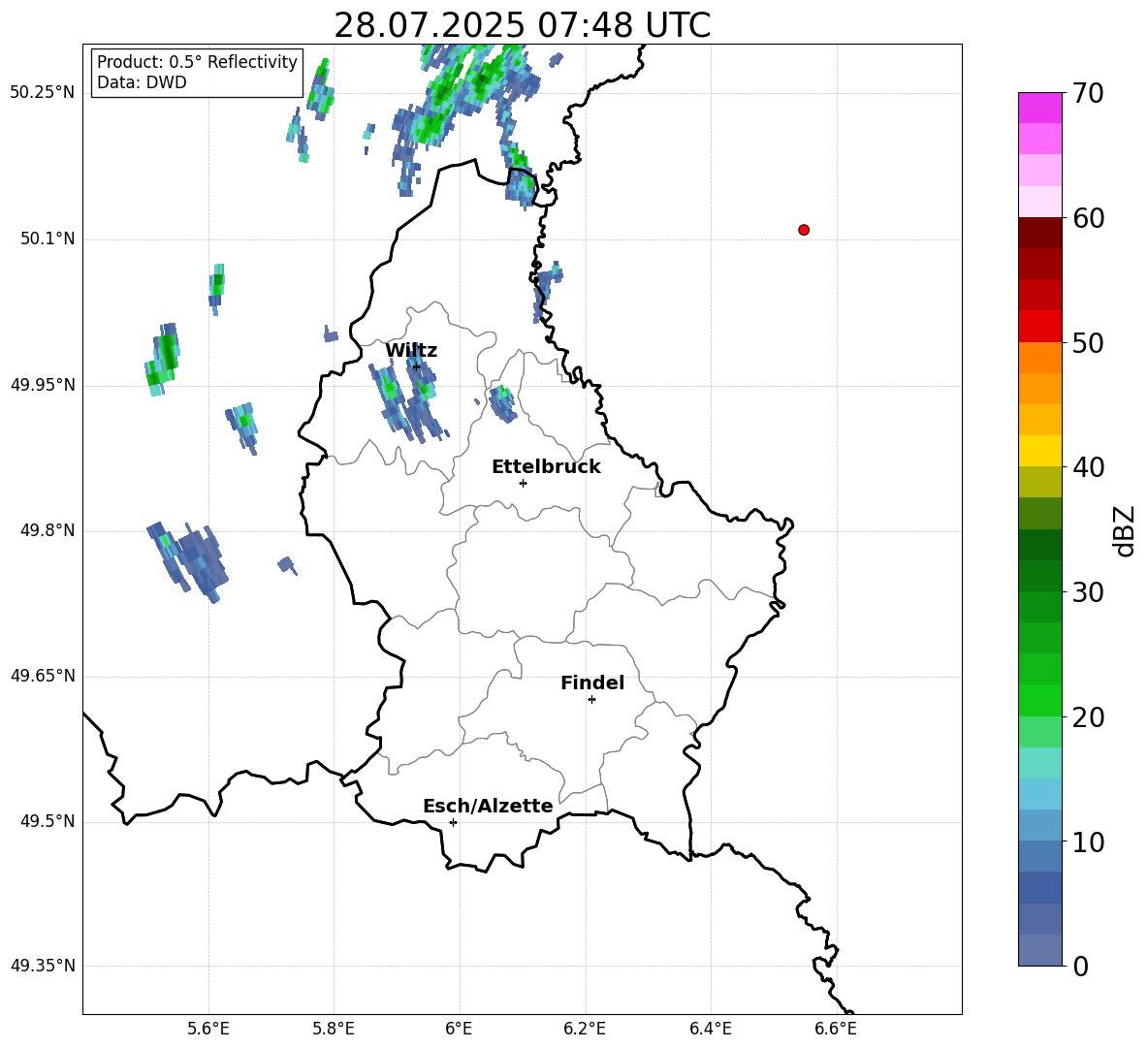The height and width of the screenshot is (1048, 1148).
Task: Pick the slate blue swatch at colorbar bottom
Action: click(x=1039, y=950)
